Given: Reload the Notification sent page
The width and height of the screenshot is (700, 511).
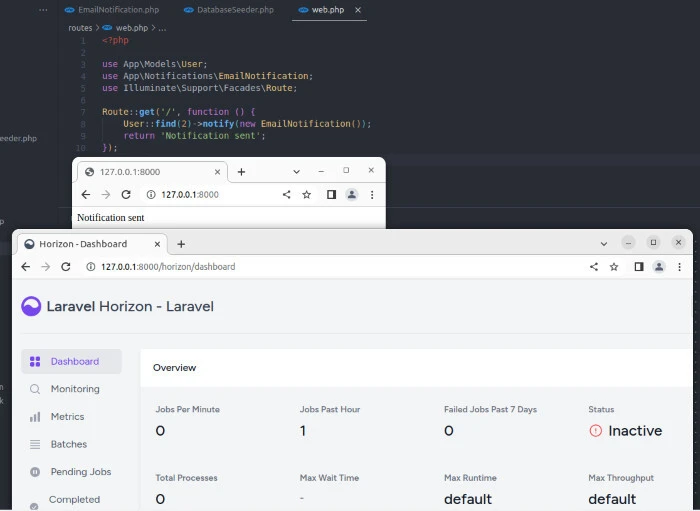Looking at the screenshot, I should (x=126, y=195).
